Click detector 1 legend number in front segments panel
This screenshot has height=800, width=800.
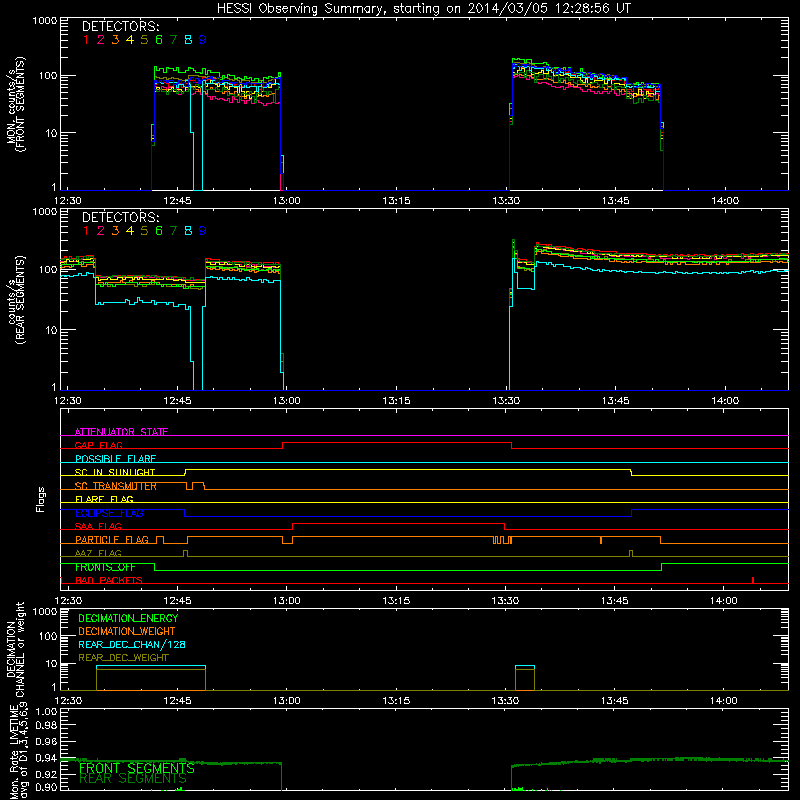pos(86,40)
